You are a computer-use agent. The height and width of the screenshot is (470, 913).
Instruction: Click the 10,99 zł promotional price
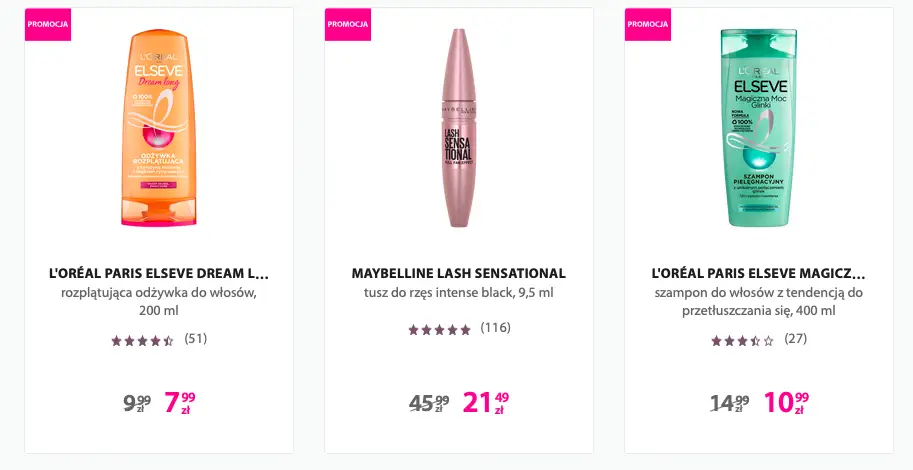[x=786, y=403]
